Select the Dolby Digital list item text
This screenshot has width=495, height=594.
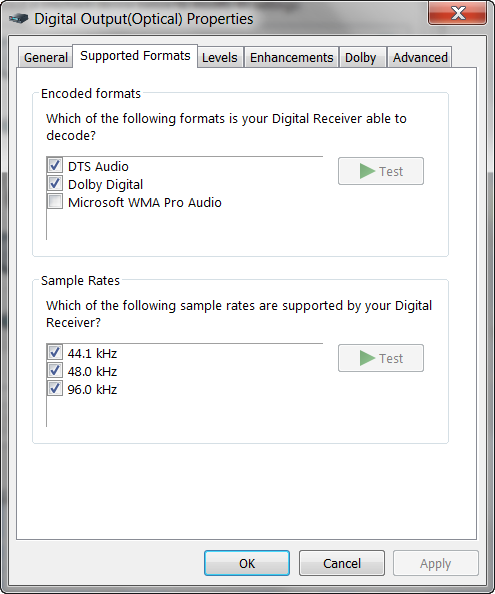[x=106, y=184]
